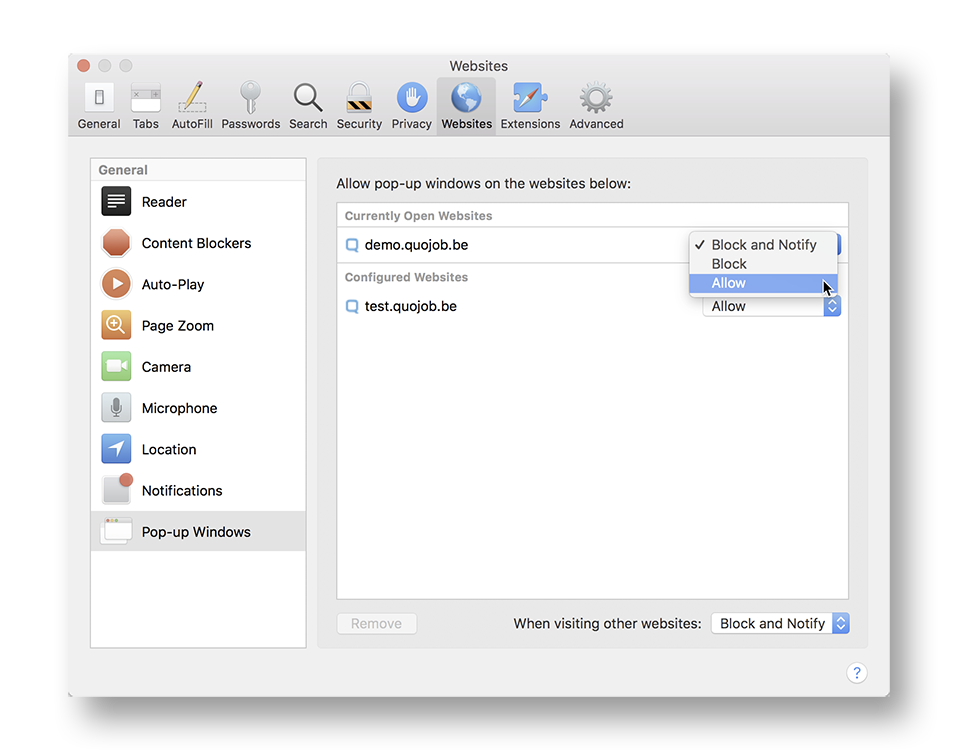958x750 pixels.
Task: Open 'When visiting other websites' dropdown
Action: [780, 624]
